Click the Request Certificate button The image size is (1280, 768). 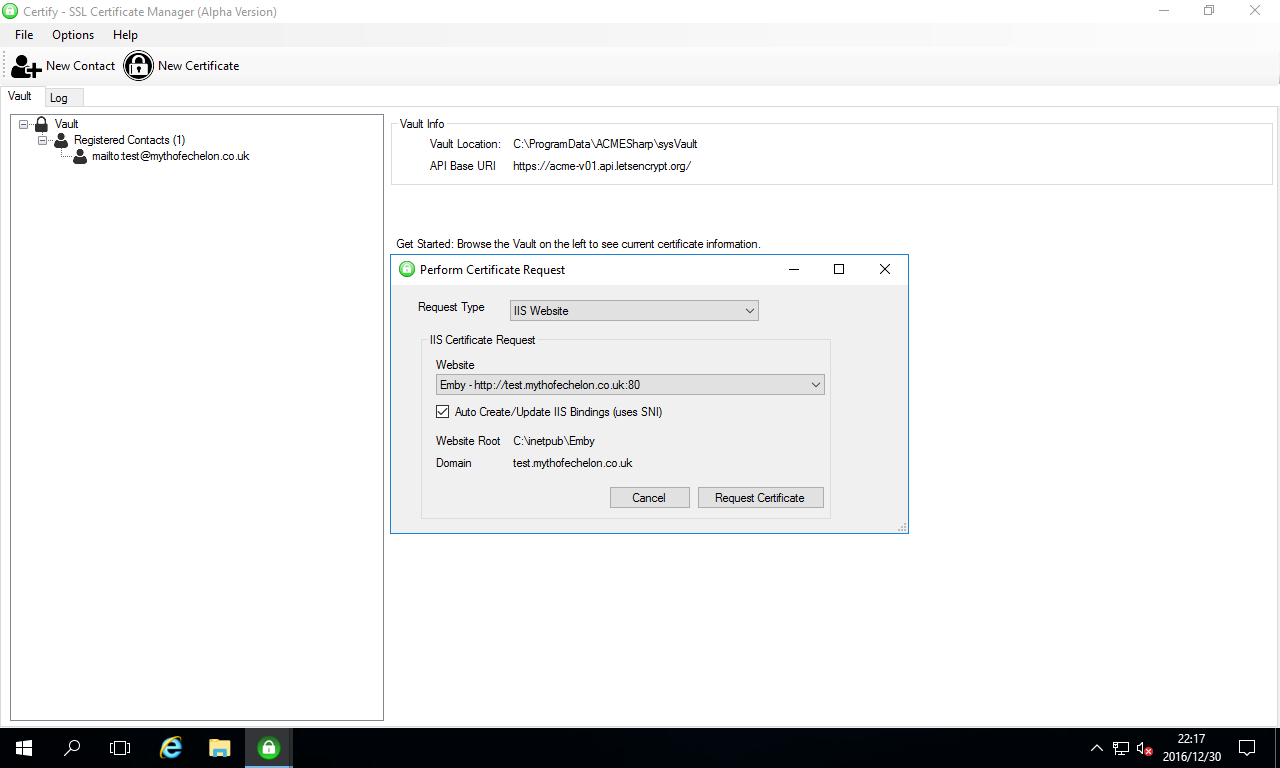point(760,498)
